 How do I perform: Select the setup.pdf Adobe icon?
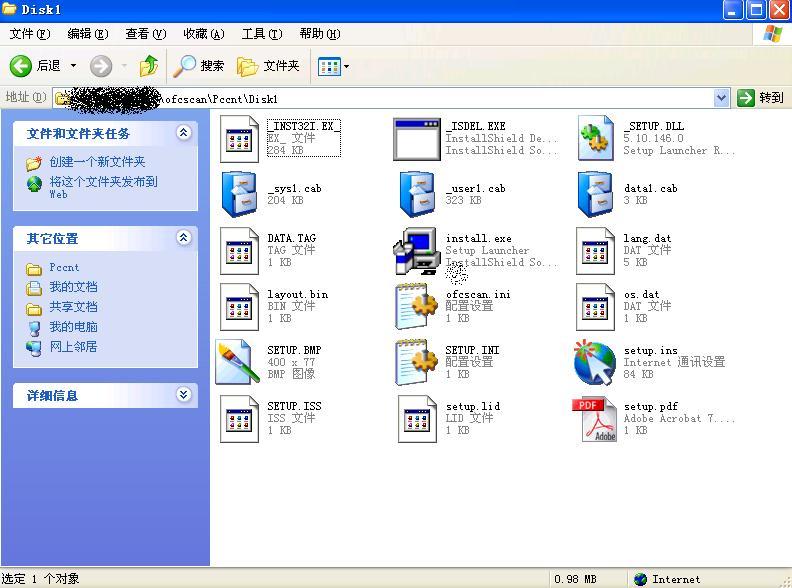(595, 419)
